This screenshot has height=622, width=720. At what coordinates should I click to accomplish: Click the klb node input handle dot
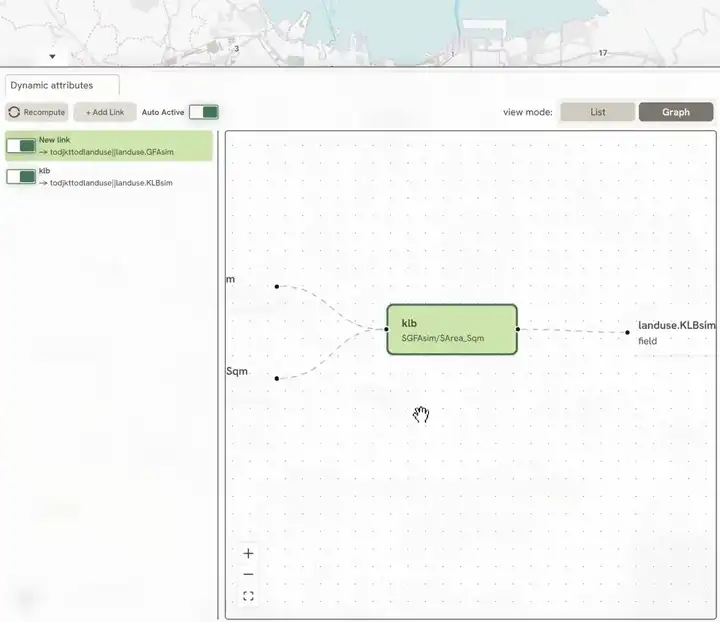tap(386, 329)
